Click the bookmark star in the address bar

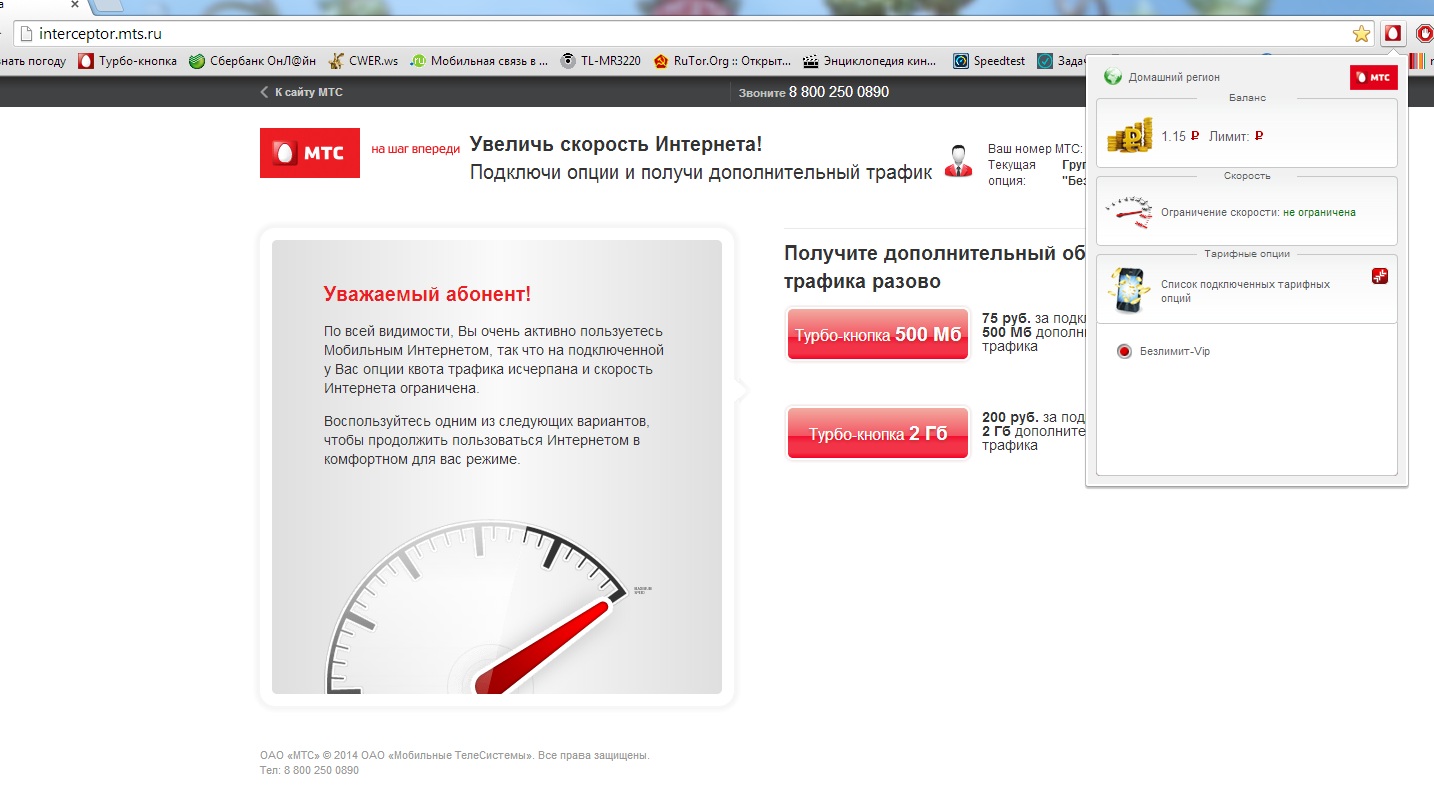coord(1361,34)
